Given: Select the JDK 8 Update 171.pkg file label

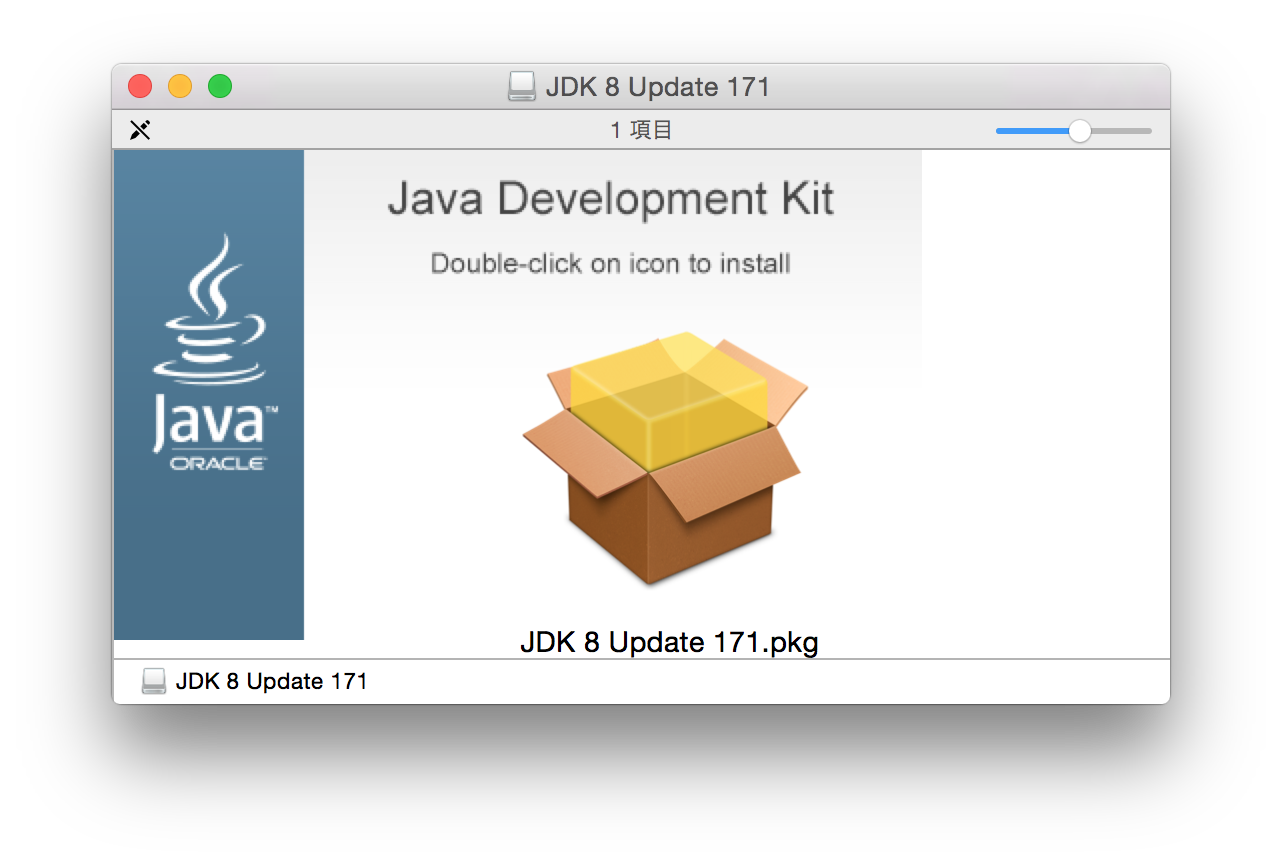Looking at the screenshot, I should pyautogui.click(x=668, y=642).
